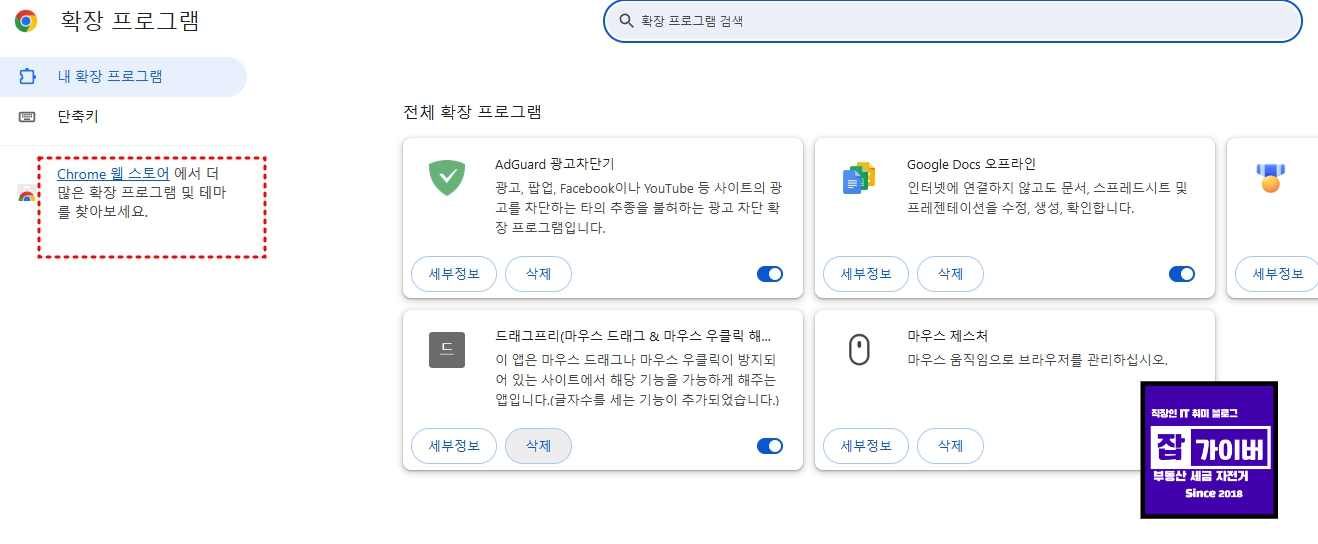
Task: Open 단축키 in the sidebar
Action: [123, 117]
